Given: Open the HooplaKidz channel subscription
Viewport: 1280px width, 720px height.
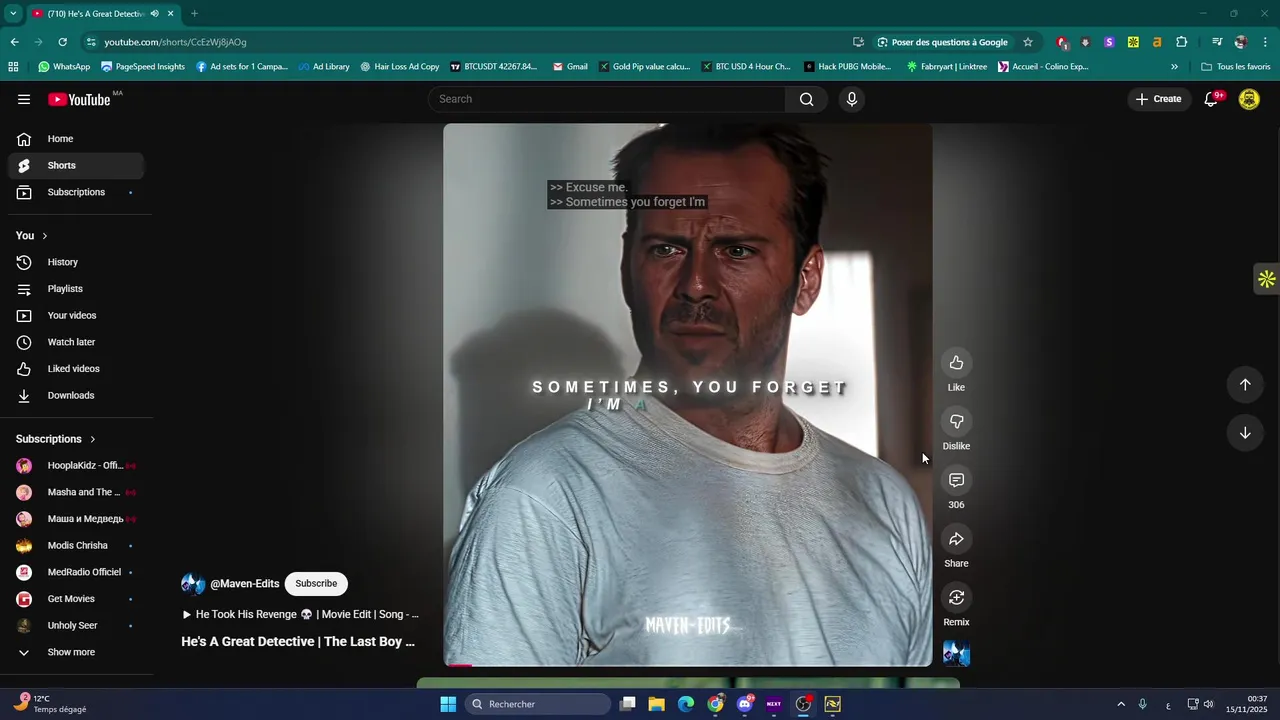Looking at the screenshot, I should coord(76,466).
